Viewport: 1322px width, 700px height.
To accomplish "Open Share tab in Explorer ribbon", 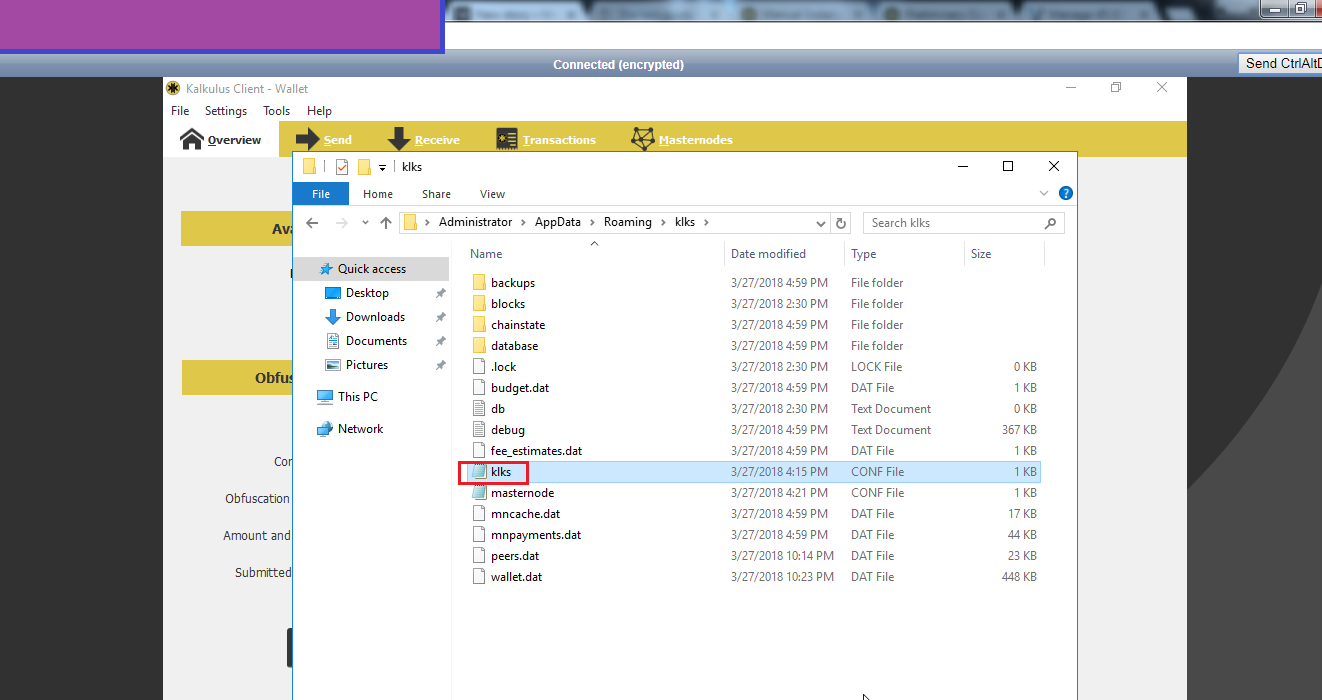I will pos(436,194).
